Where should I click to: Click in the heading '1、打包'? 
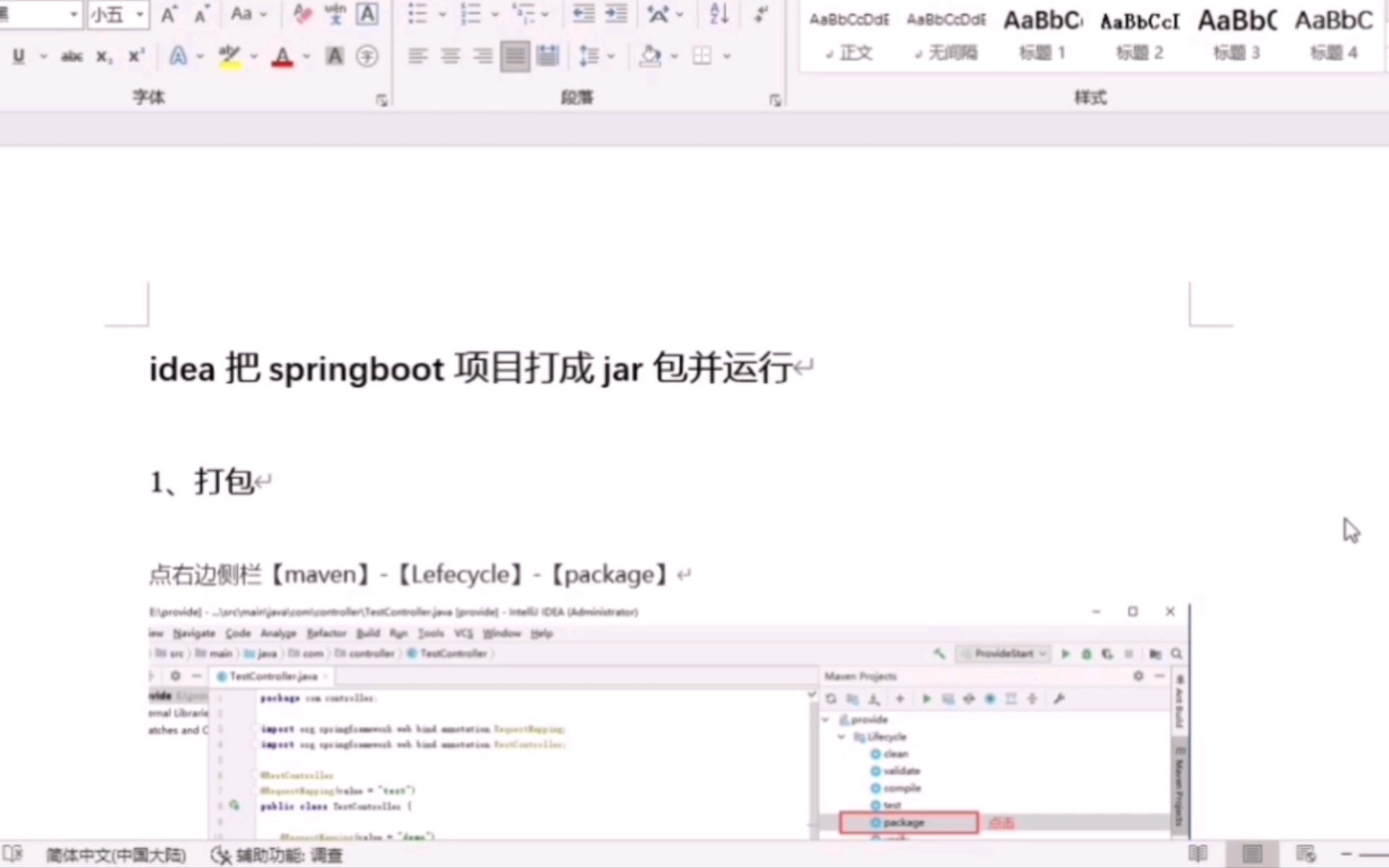click(202, 481)
